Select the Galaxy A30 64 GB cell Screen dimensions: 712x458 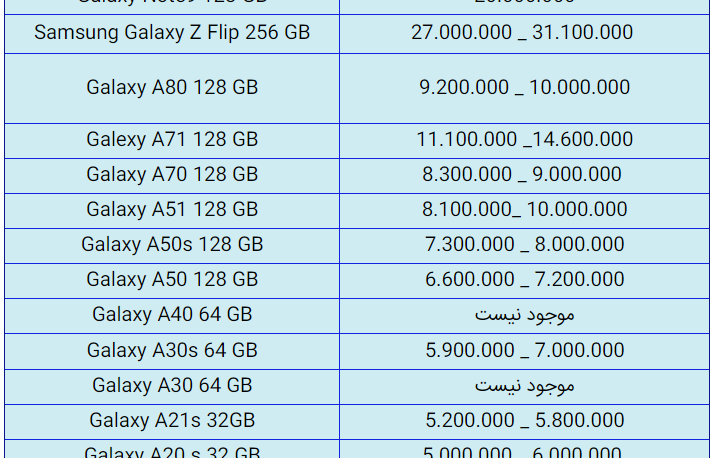tap(172, 385)
